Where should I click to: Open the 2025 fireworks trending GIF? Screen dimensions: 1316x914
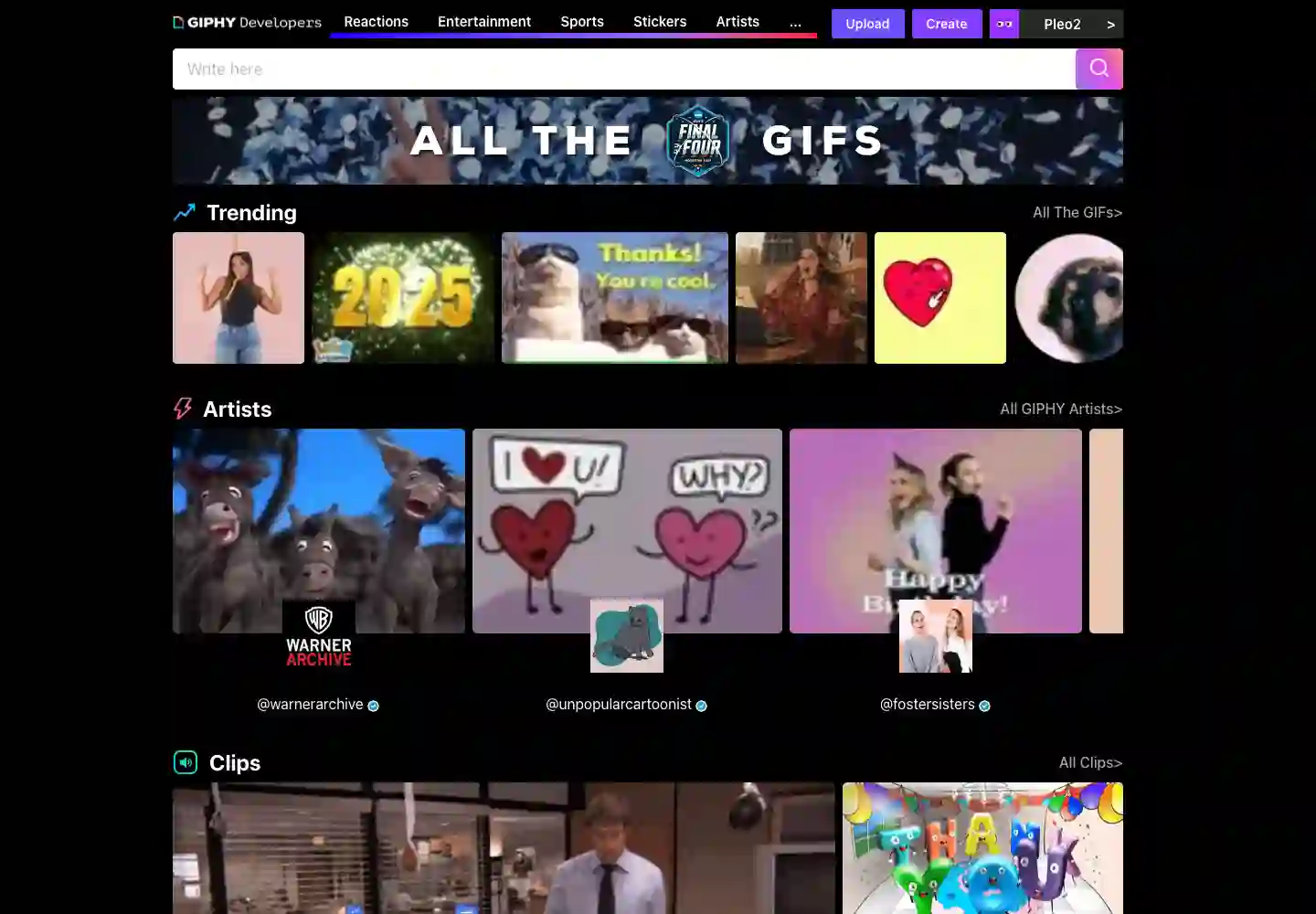click(x=403, y=298)
